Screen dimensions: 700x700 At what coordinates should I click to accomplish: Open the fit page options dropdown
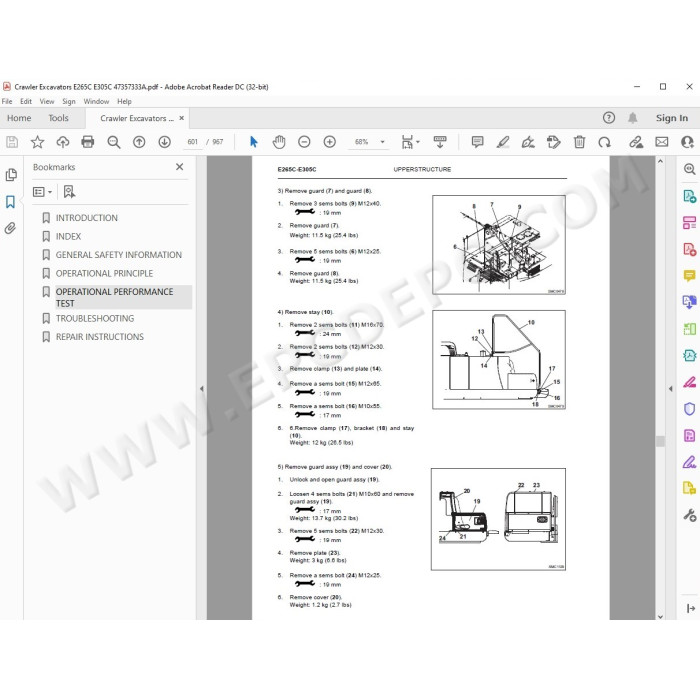(x=411, y=142)
